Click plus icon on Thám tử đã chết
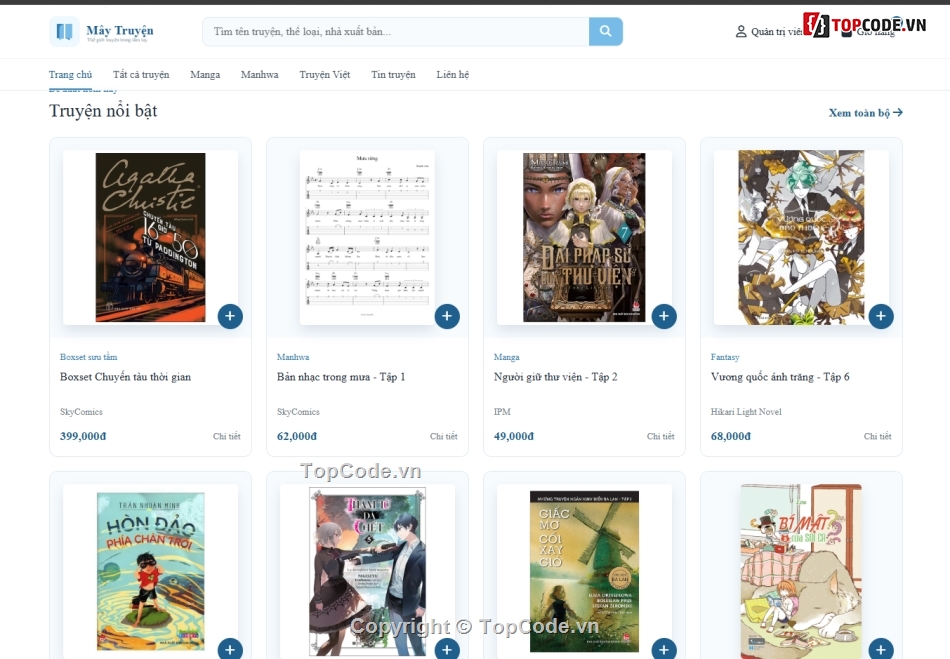950x659 pixels. (x=447, y=649)
